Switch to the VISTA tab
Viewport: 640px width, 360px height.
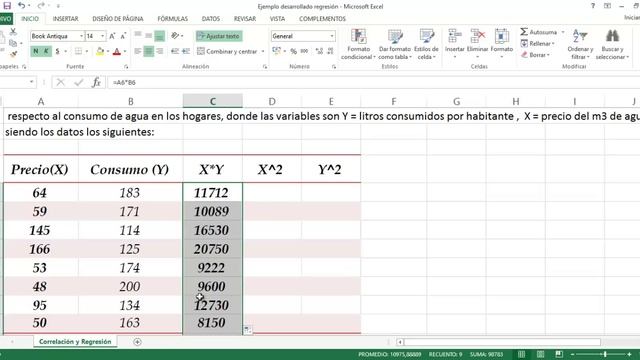[x=277, y=19]
